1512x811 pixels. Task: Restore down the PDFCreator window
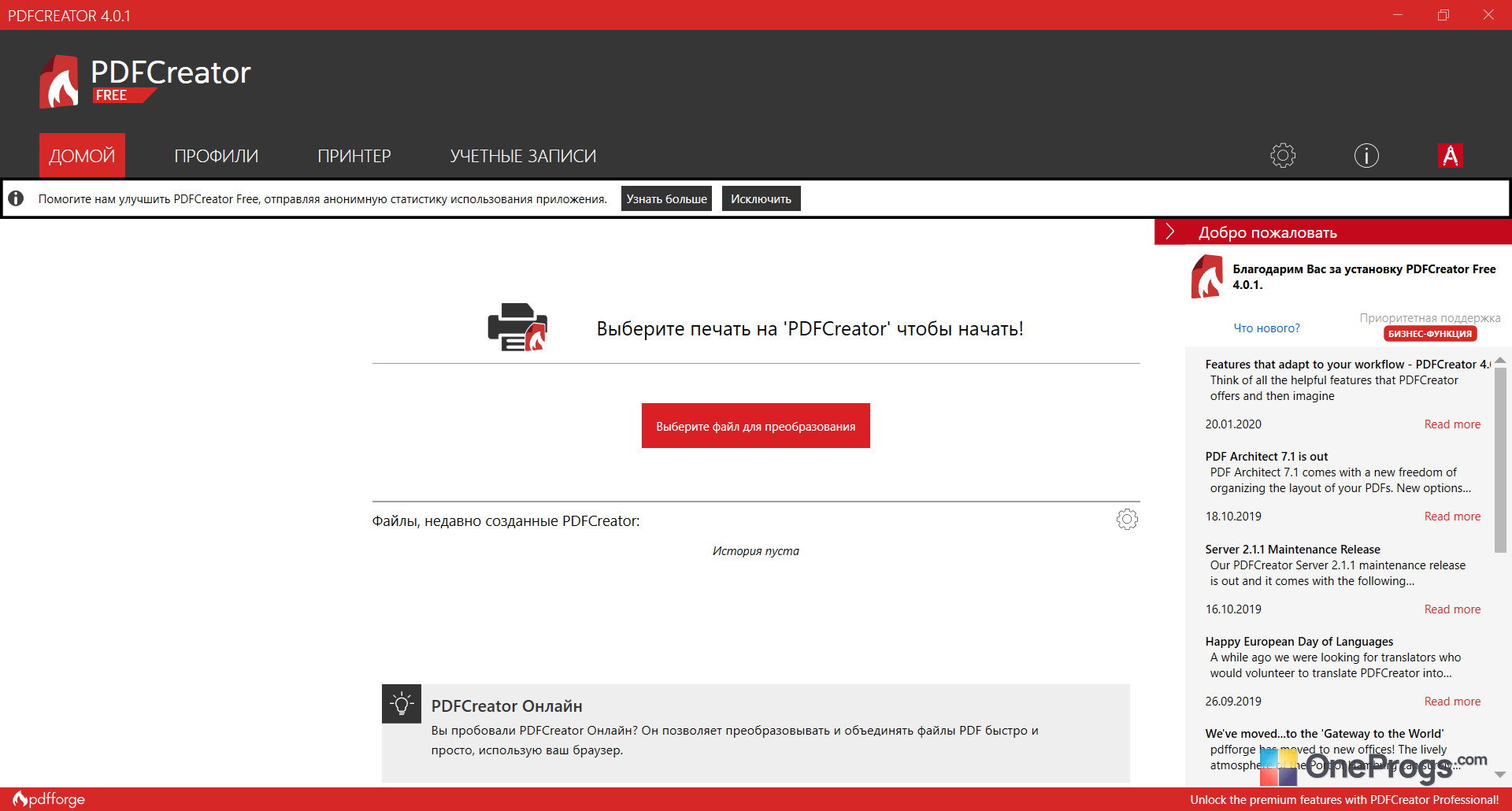pos(1443,15)
